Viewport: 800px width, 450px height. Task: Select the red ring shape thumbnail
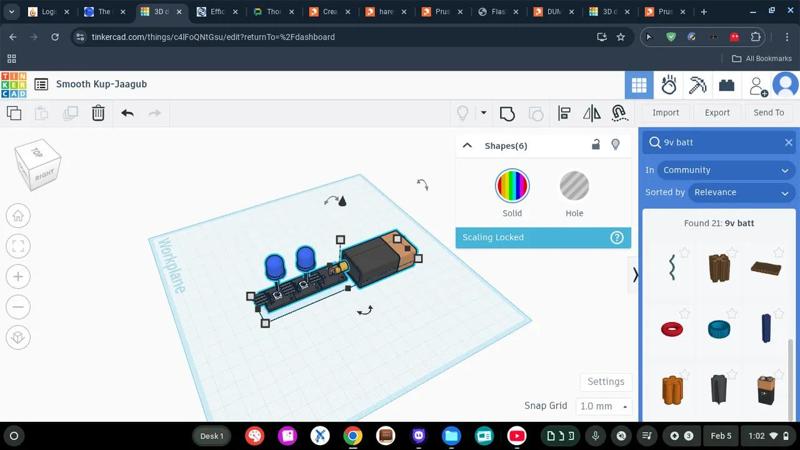click(x=672, y=329)
